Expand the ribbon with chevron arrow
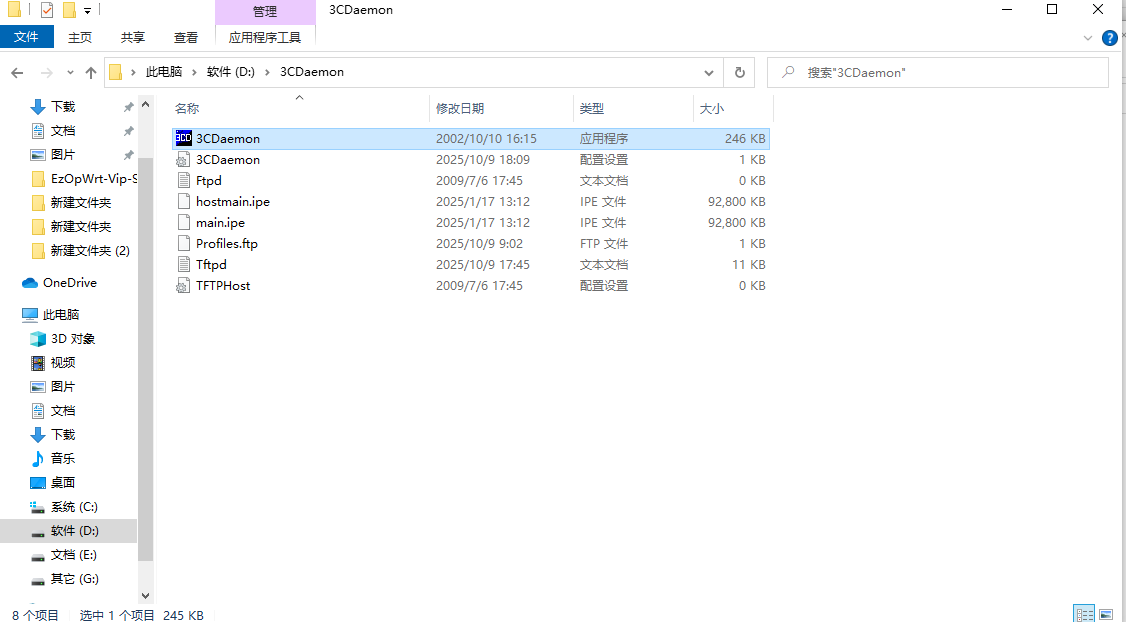Screen dimensions: 1126x622 1088,38
